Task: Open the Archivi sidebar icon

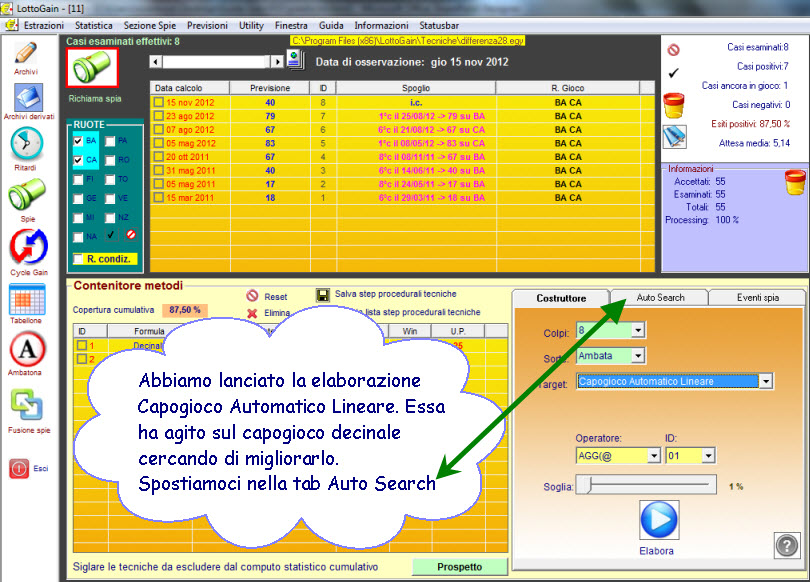Action: [x=26, y=53]
